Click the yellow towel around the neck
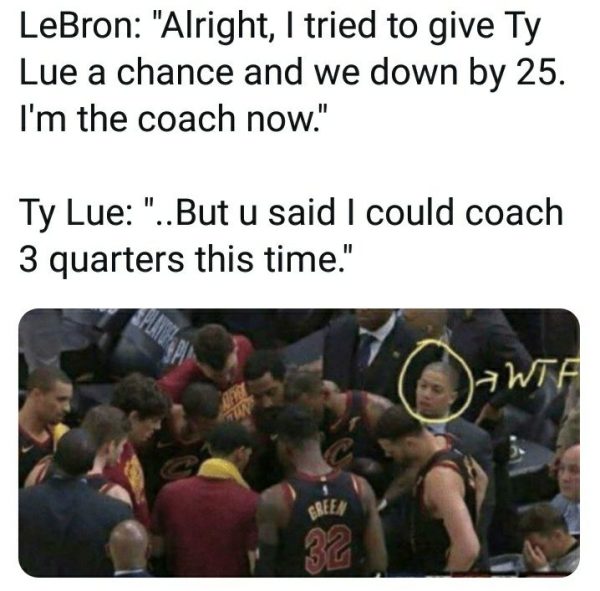The width and height of the screenshot is (600, 591). coord(220,470)
